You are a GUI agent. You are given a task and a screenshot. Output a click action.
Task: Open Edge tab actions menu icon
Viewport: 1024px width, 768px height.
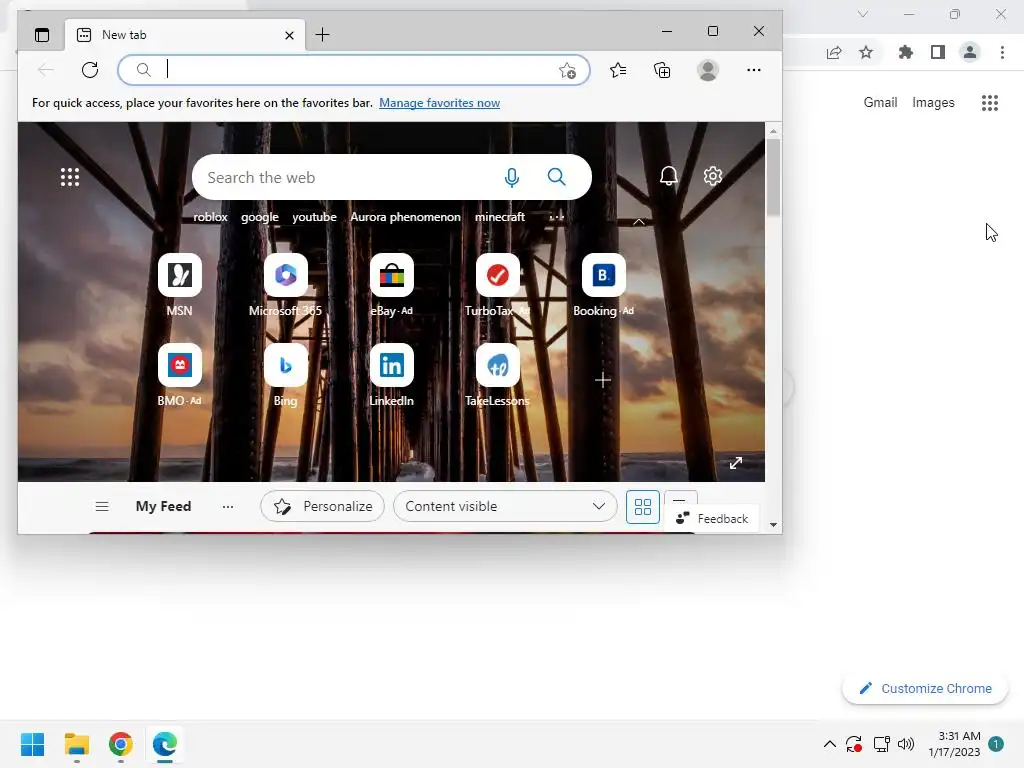[x=42, y=35]
